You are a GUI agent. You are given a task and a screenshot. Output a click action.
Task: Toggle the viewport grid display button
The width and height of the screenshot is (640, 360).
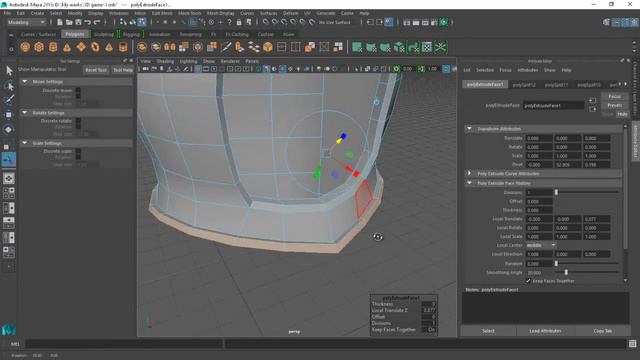pyautogui.click(x=198, y=69)
